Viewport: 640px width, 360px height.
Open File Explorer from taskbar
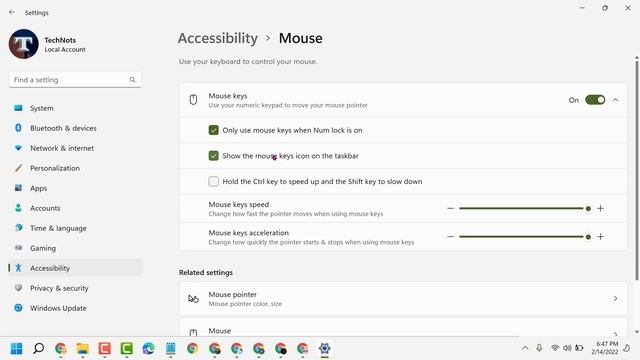pyautogui.click(x=82, y=349)
